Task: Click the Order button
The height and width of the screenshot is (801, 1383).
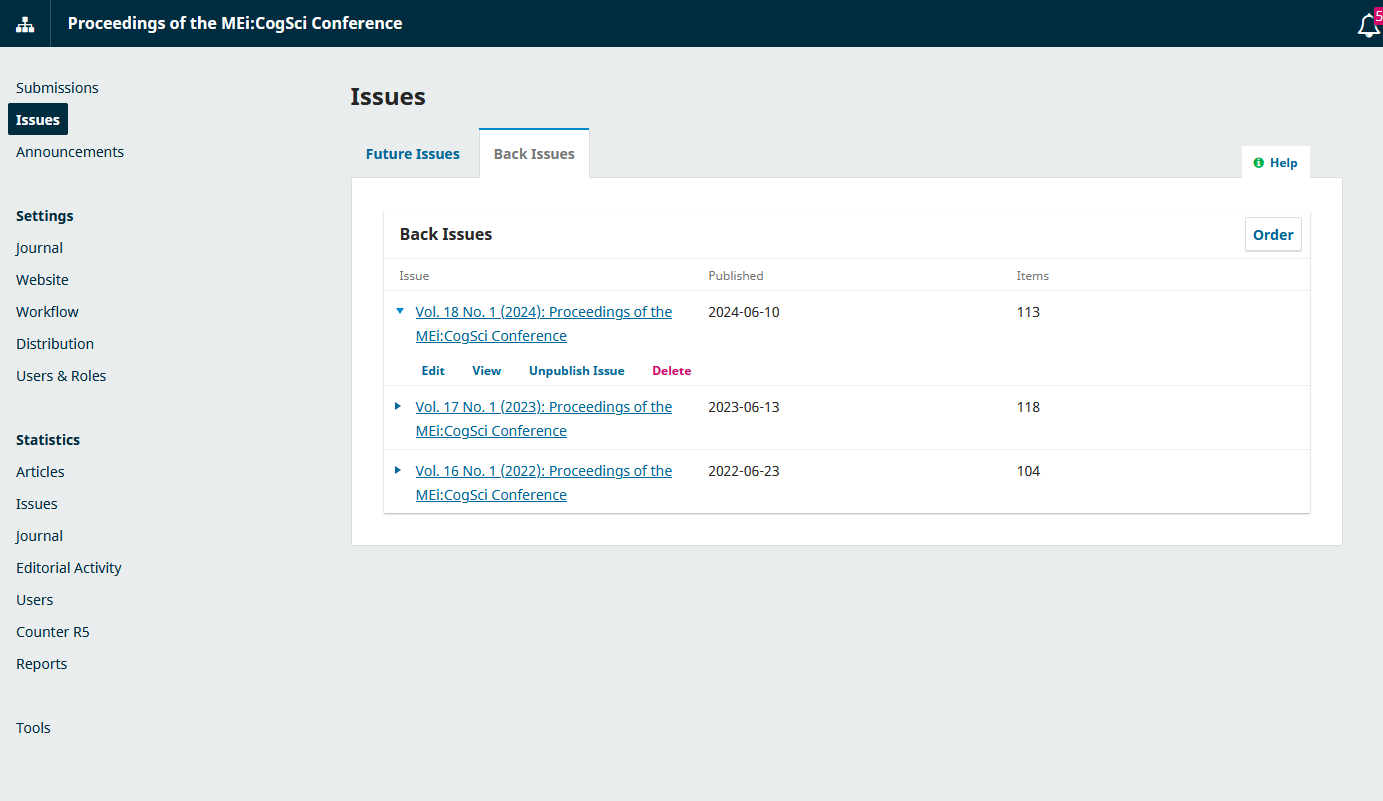Action: click(1273, 234)
